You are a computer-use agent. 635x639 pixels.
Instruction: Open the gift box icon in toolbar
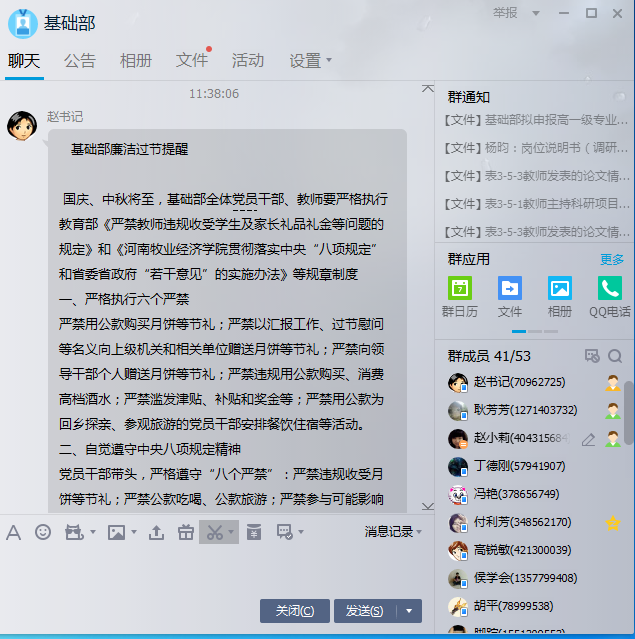tap(185, 532)
